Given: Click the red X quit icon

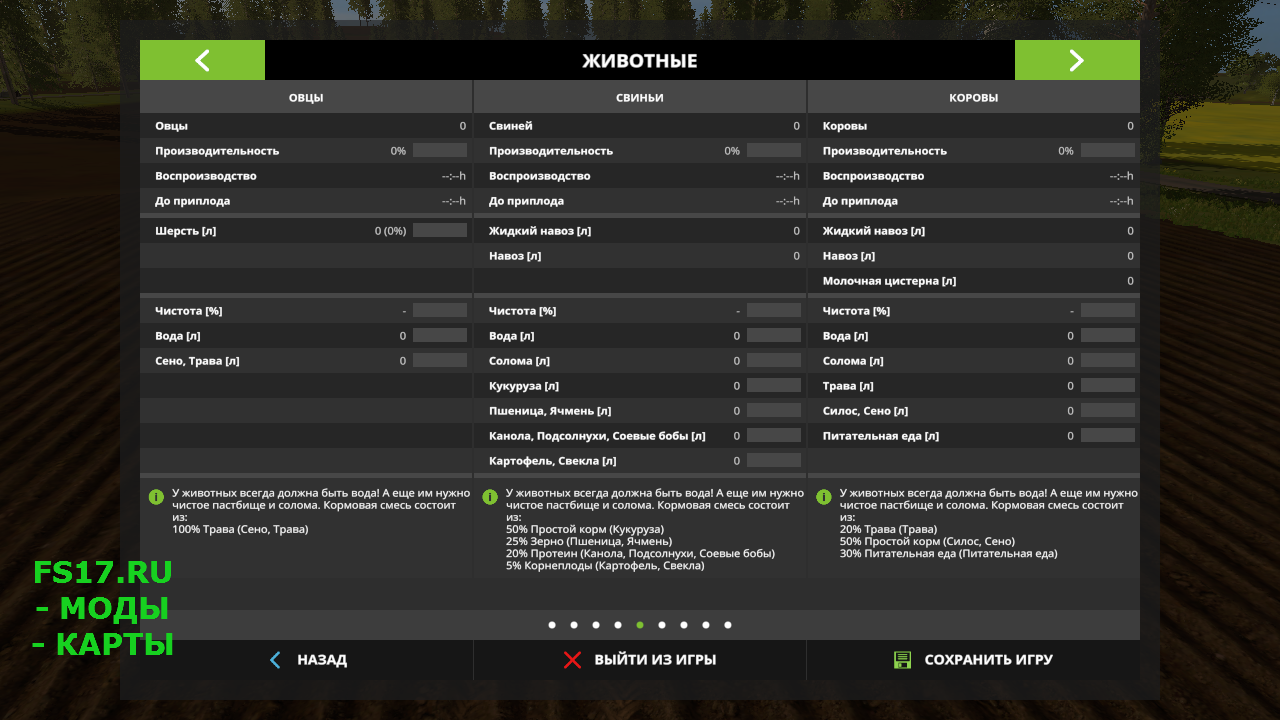Looking at the screenshot, I should 572,660.
